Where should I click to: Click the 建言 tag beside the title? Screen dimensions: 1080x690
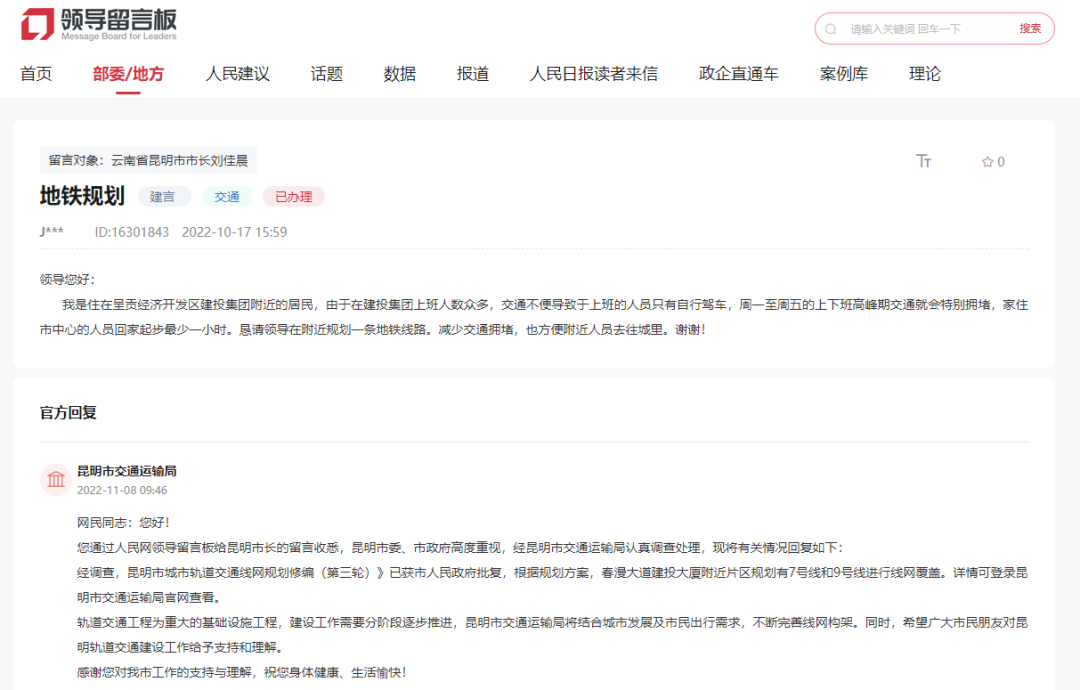coord(163,196)
